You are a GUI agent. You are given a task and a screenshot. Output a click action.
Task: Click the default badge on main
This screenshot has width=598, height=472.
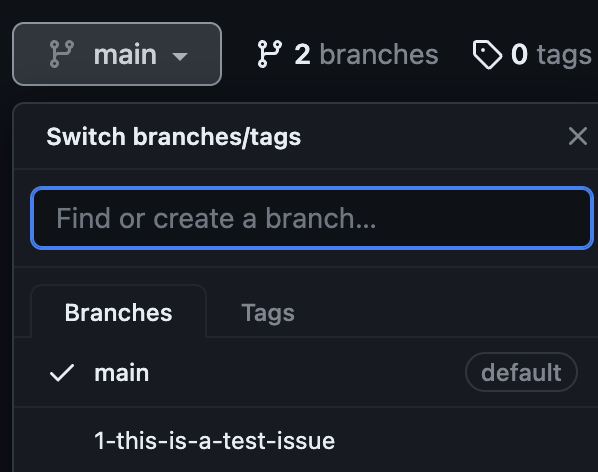pos(521,372)
